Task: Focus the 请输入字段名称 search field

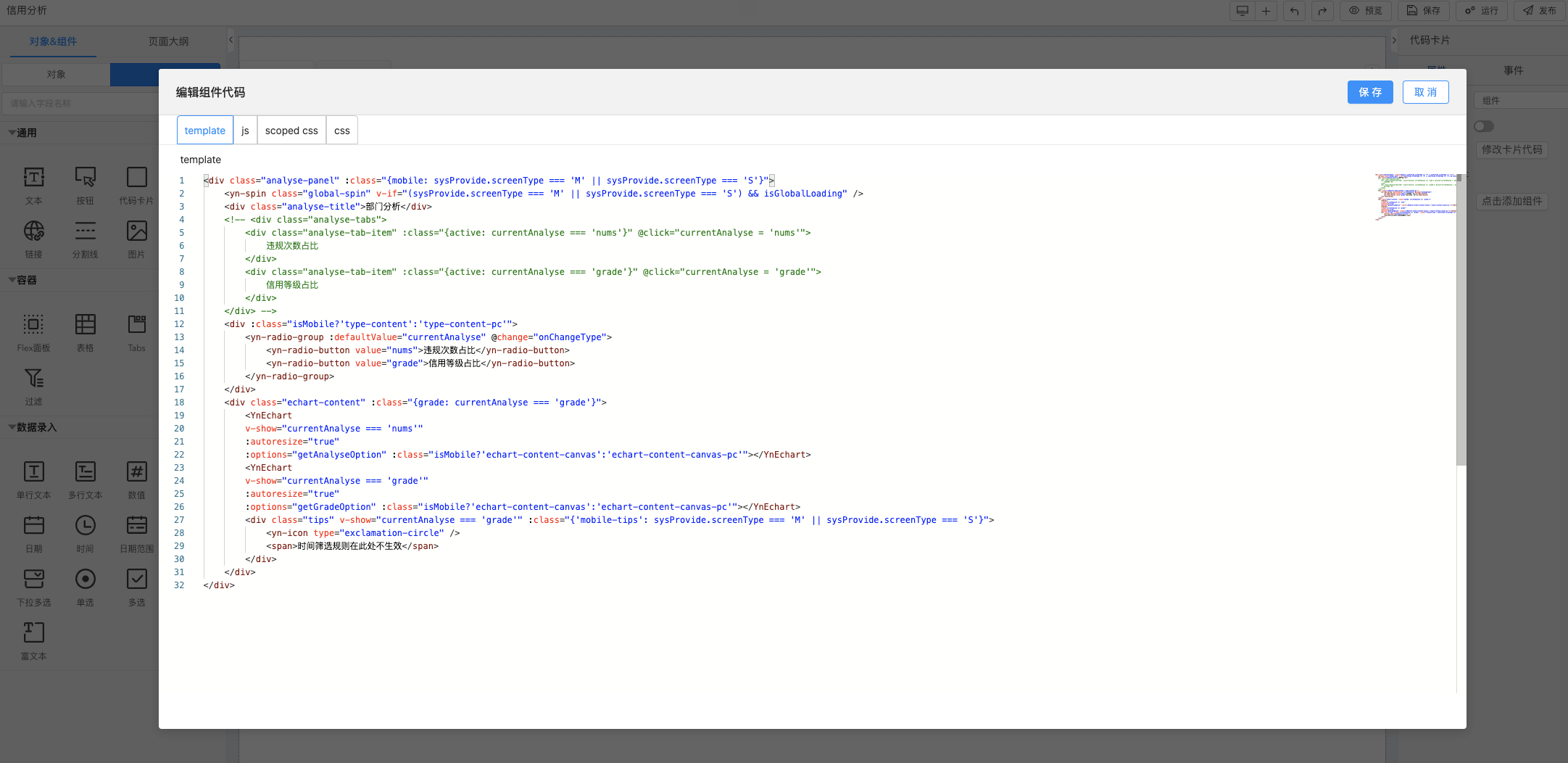Action: click(x=80, y=104)
